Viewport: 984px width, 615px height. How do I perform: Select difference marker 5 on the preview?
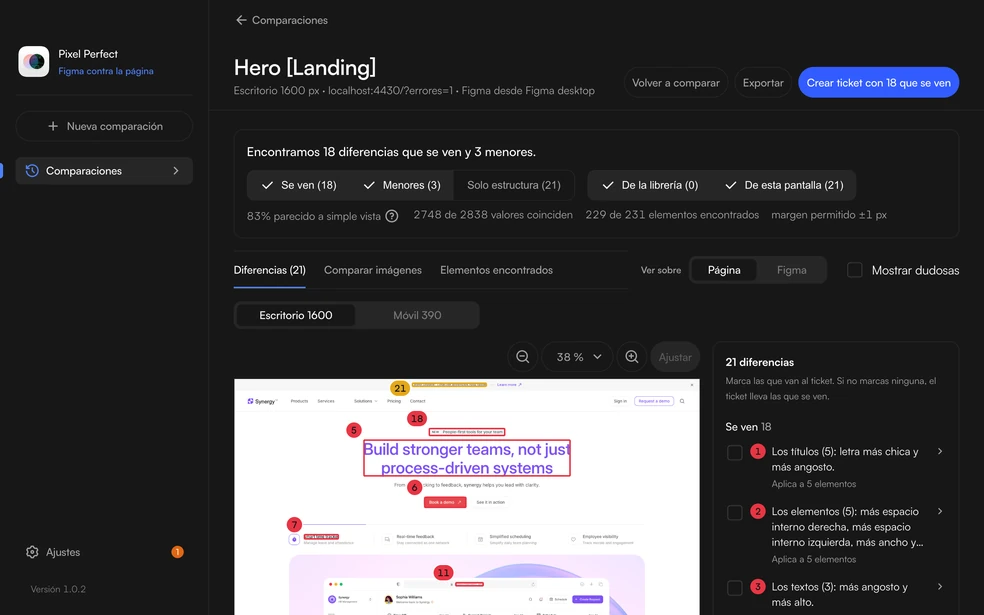pos(354,430)
